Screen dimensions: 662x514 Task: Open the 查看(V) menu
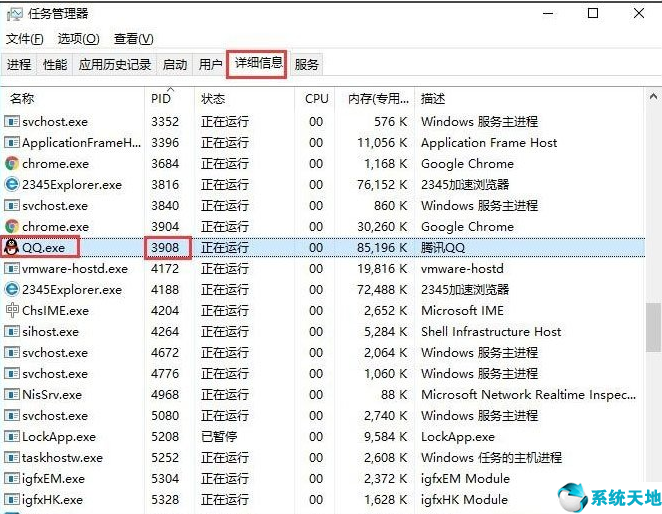[133, 39]
